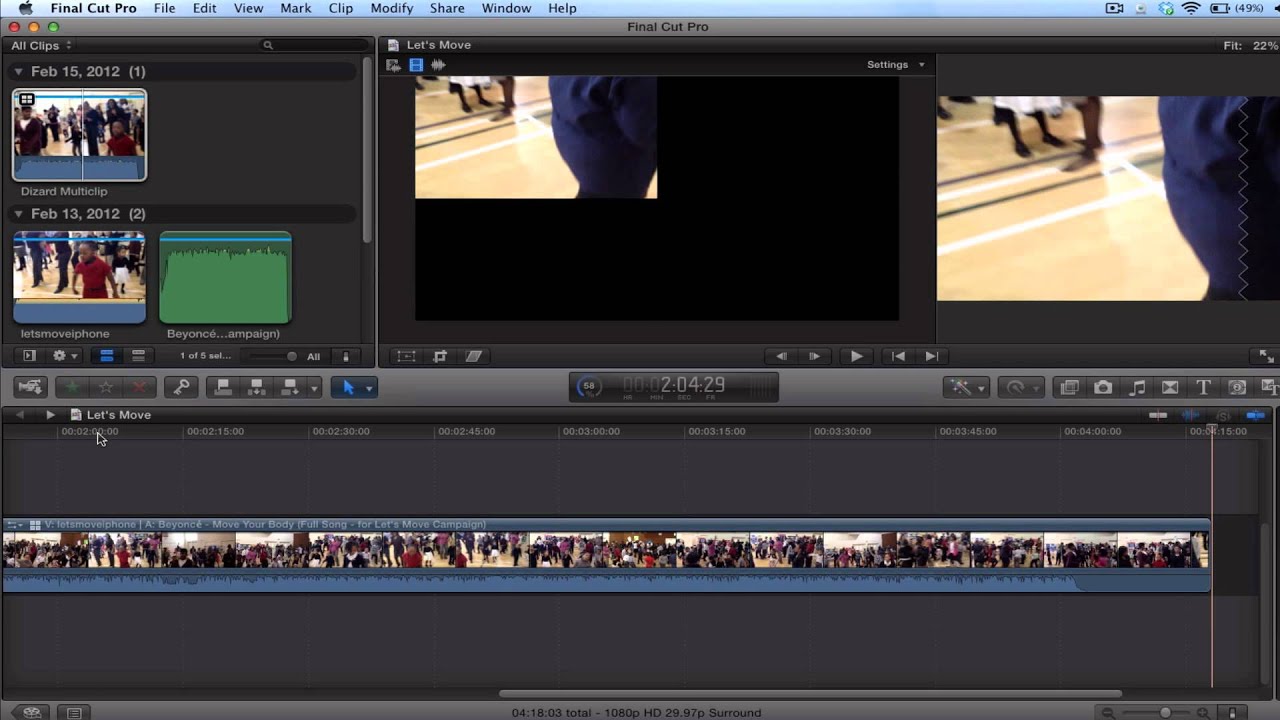1280x720 pixels.
Task: Select the Dizard Multiclip thumbnail
Action: click(x=79, y=135)
